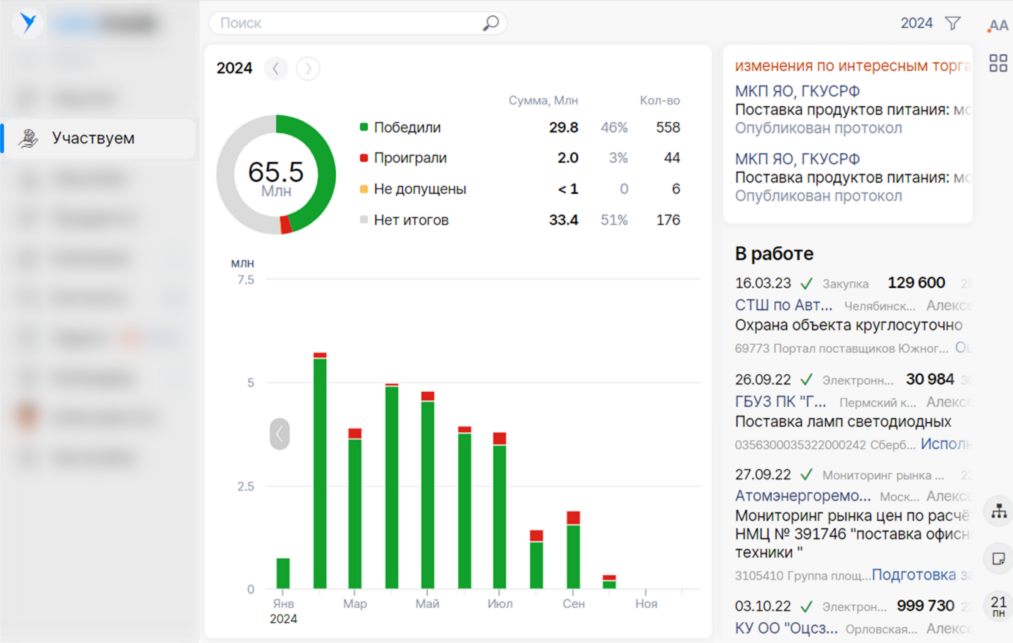1013x643 pixels.
Task: Open the calendar icon showing 21 пн
Action: (x=998, y=605)
